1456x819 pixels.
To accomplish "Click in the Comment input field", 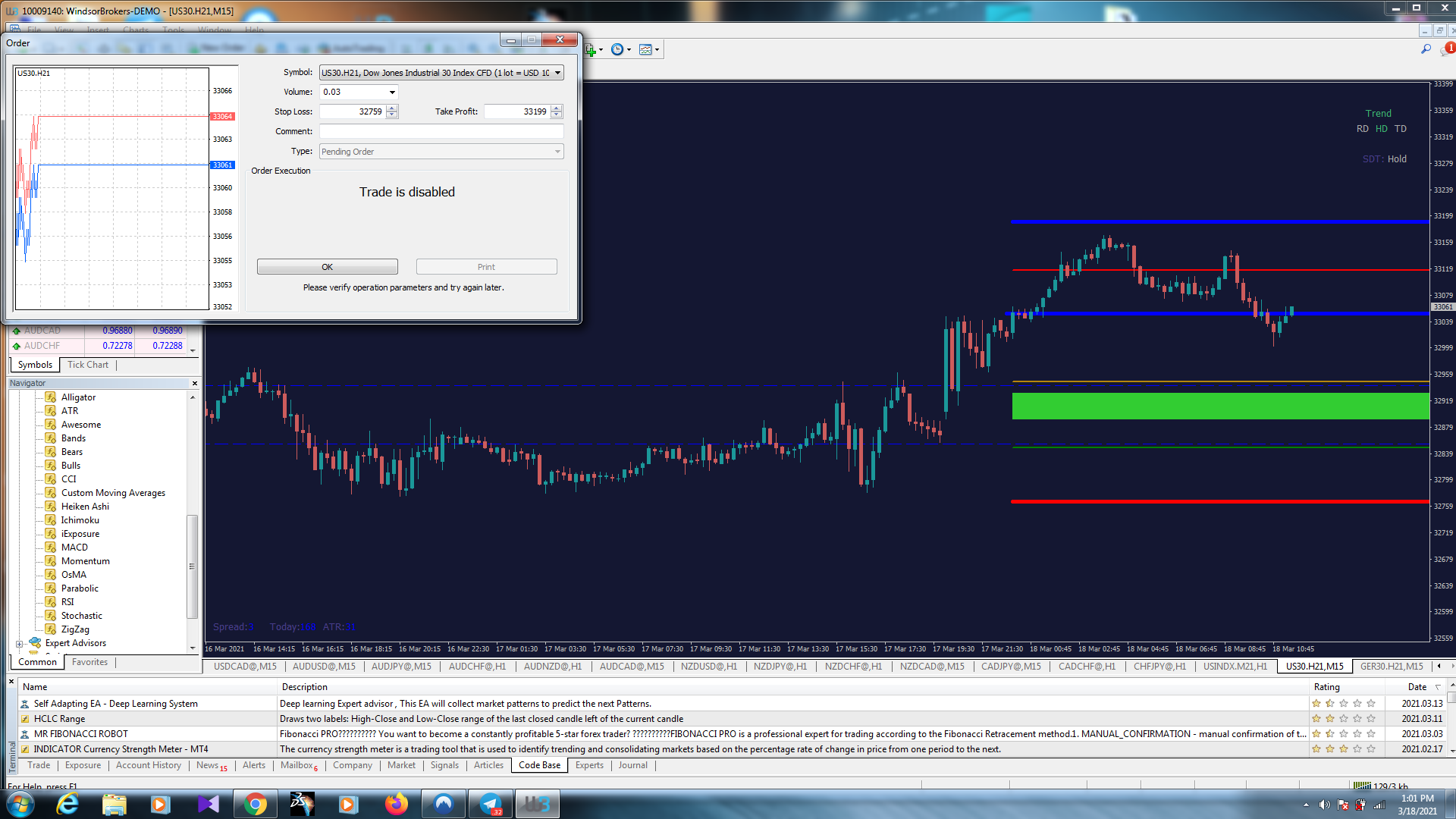I will (x=441, y=131).
